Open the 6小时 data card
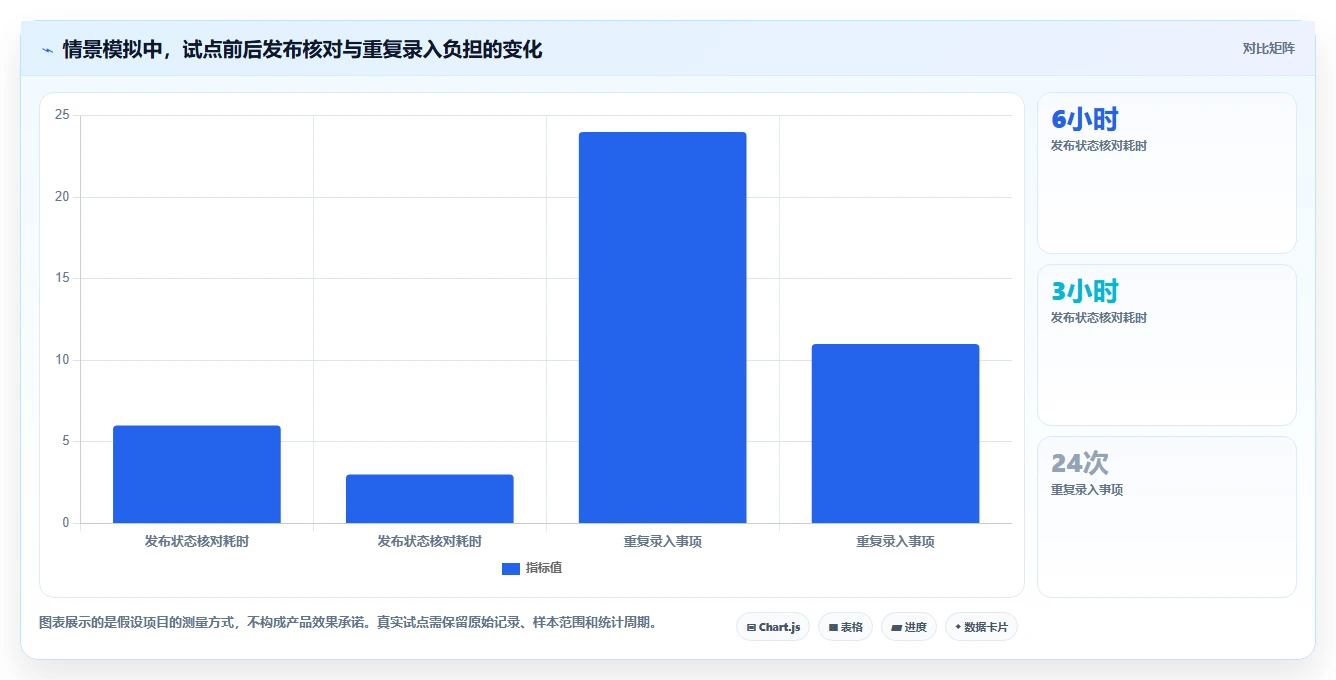Viewport: 1336px width, 680px height. click(x=1167, y=173)
